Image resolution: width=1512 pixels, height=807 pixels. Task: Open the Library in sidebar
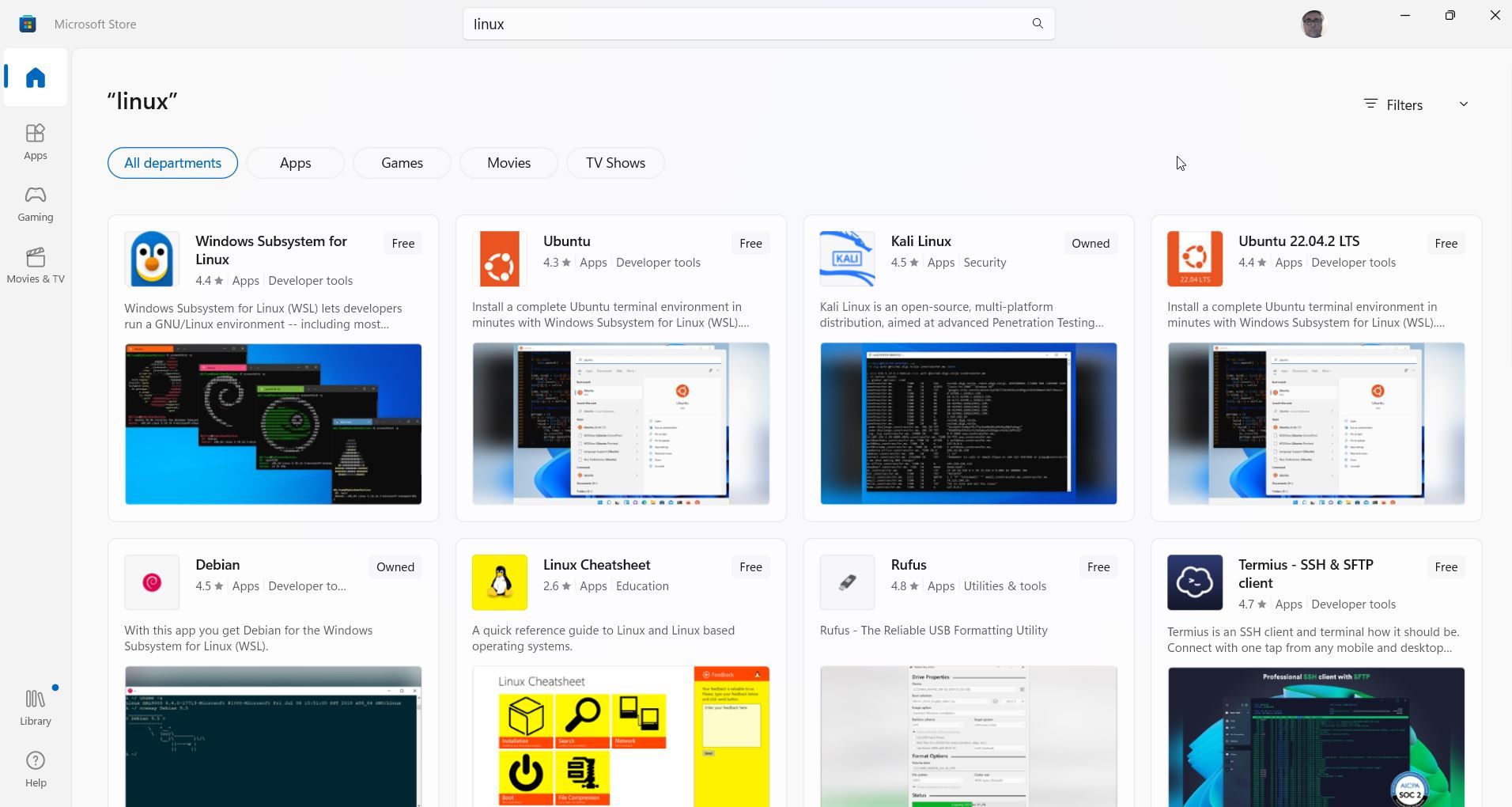pos(36,708)
